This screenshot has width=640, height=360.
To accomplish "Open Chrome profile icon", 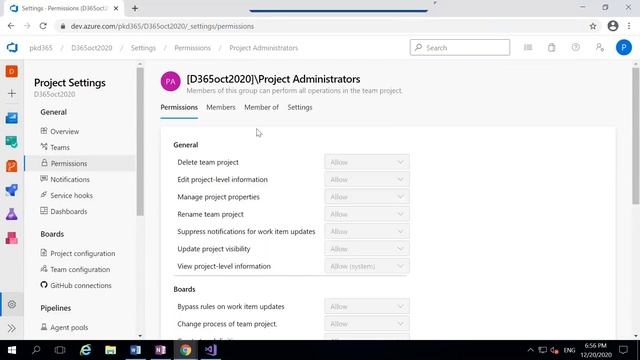I will [613, 26].
